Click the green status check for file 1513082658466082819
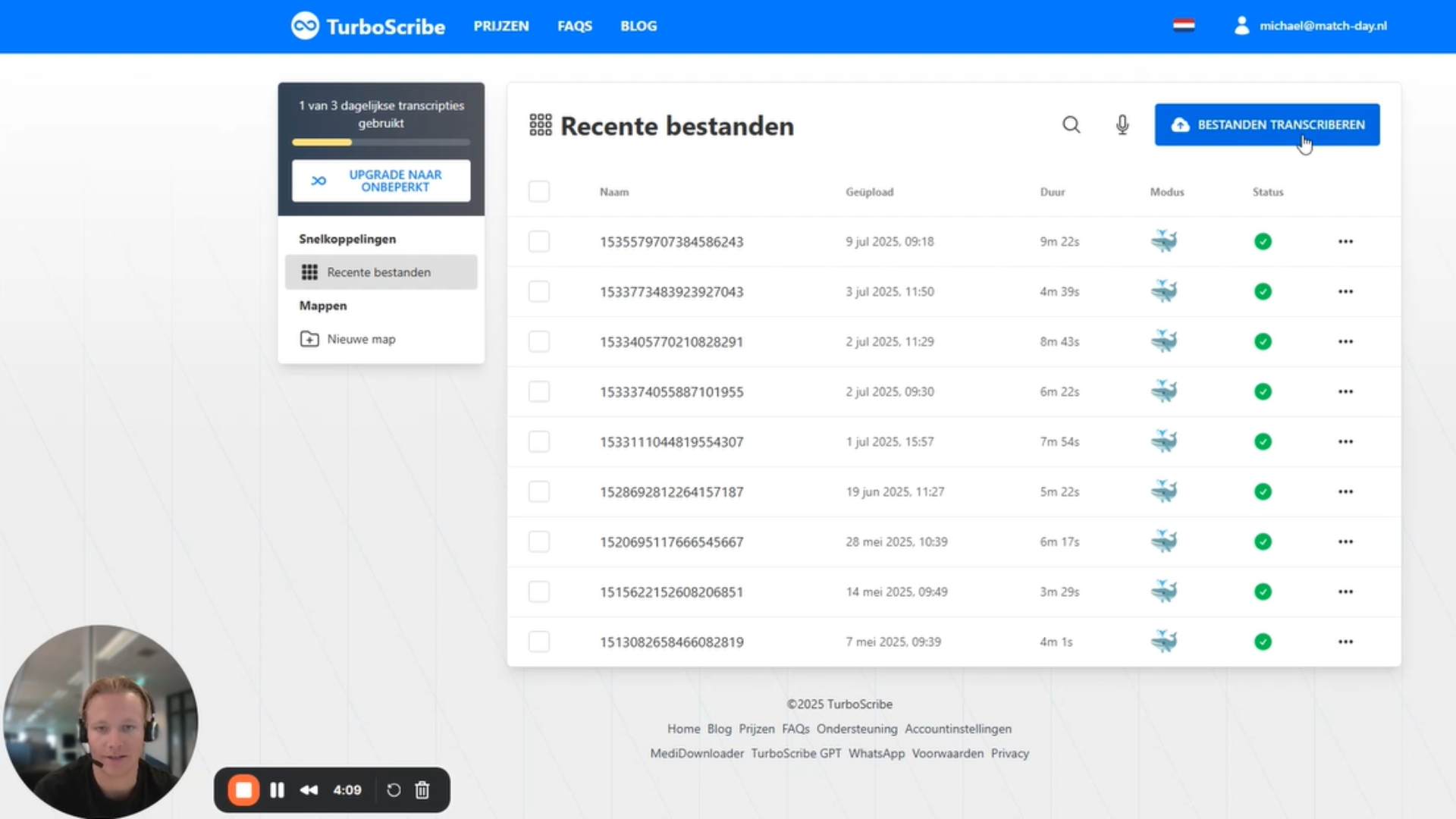The image size is (1456, 819). pyautogui.click(x=1263, y=642)
